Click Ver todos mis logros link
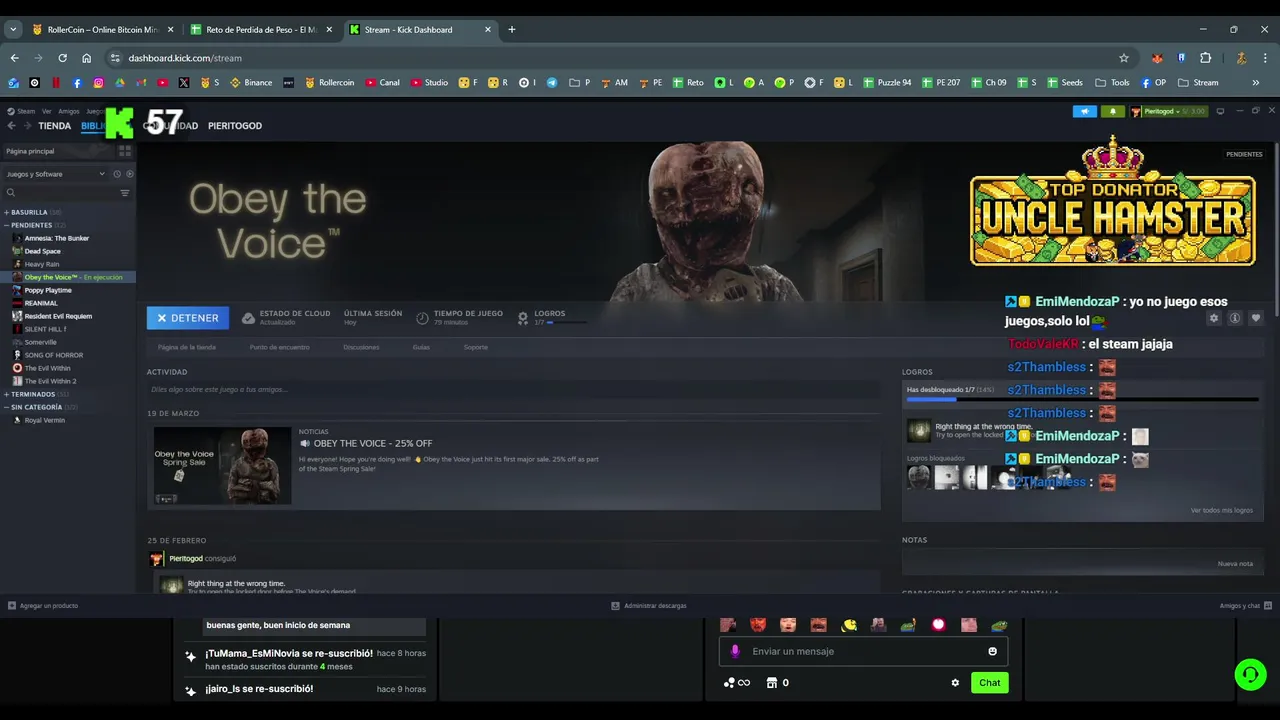1280x720 pixels. point(1221,510)
